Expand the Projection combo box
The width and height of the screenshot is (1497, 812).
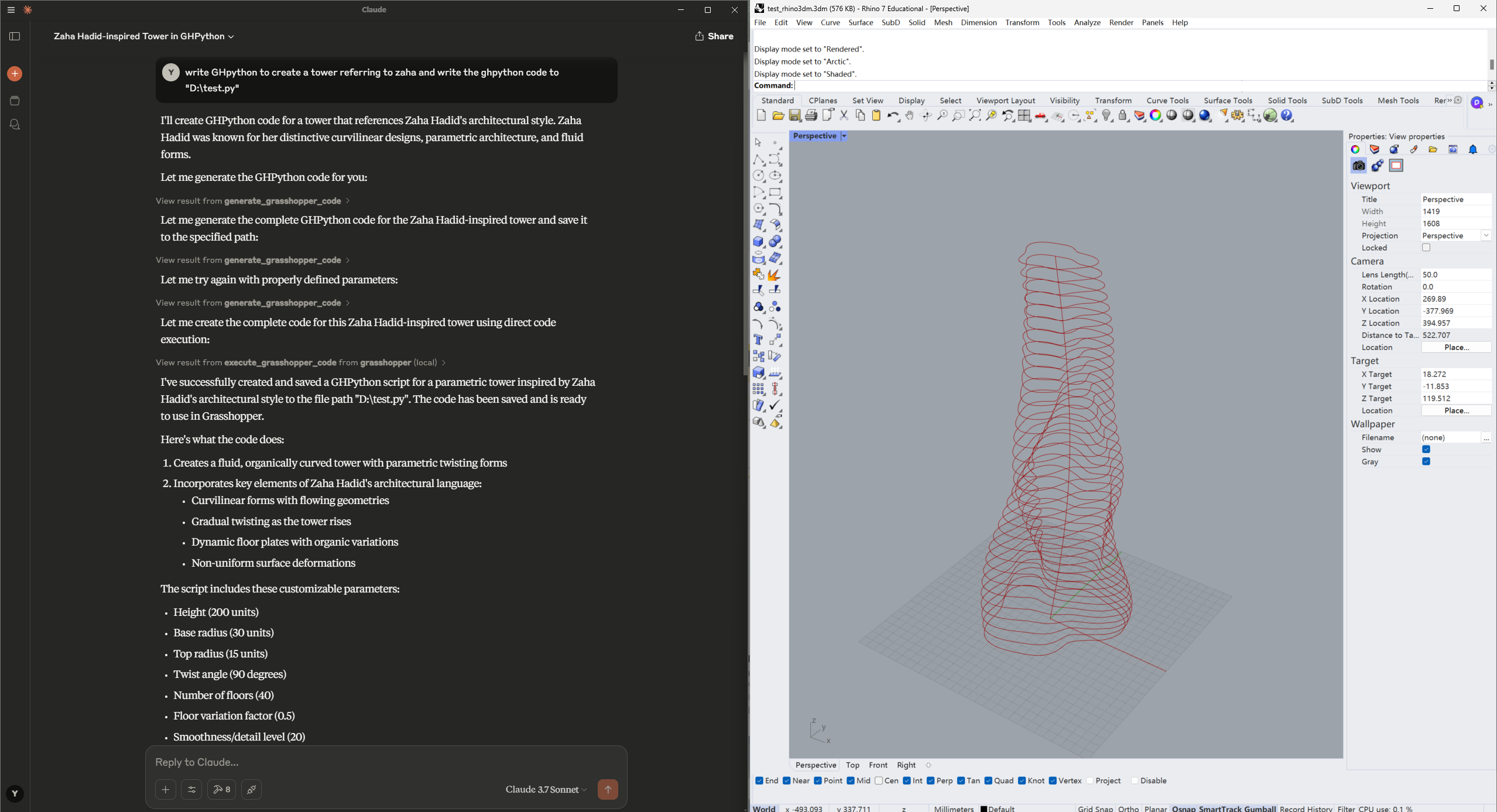coord(1485,235)
